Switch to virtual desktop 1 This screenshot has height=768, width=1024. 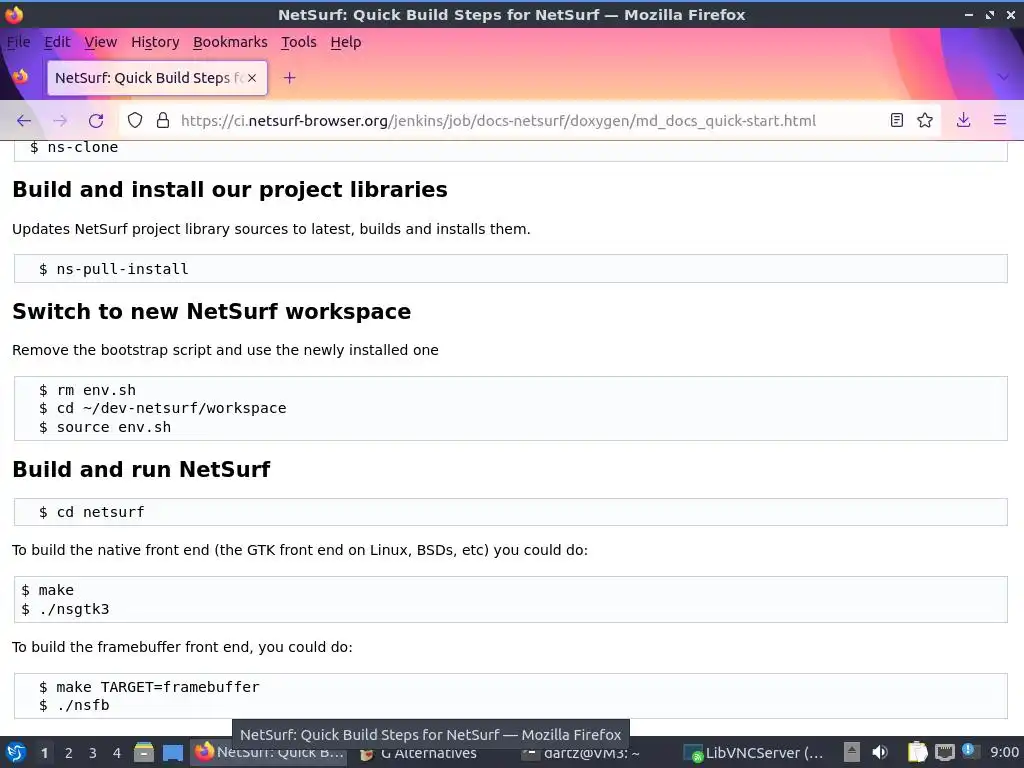tap(44, 753)
